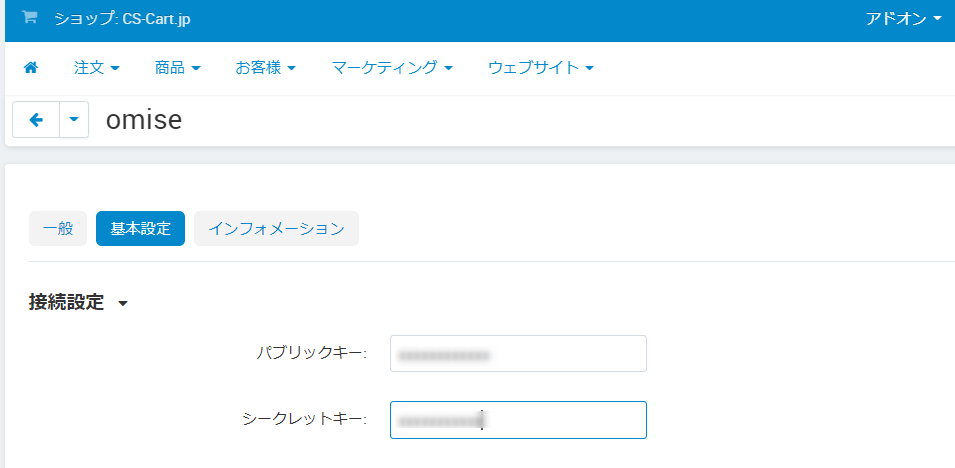The image size is (955, 468).
Task: Select the 基本設定 tab
Action: pyautogui.click(x=140, y=228)
